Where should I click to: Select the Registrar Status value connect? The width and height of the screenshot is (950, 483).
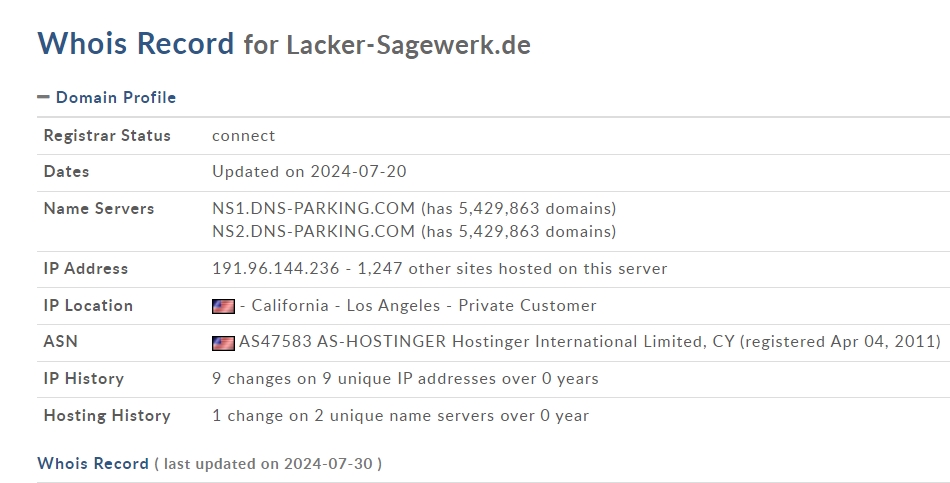pyautogui.click(x=244, y=136)
